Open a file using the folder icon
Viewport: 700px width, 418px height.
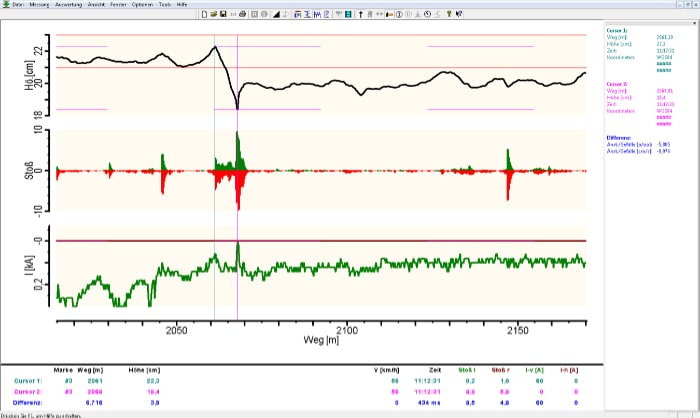point(214,15)
